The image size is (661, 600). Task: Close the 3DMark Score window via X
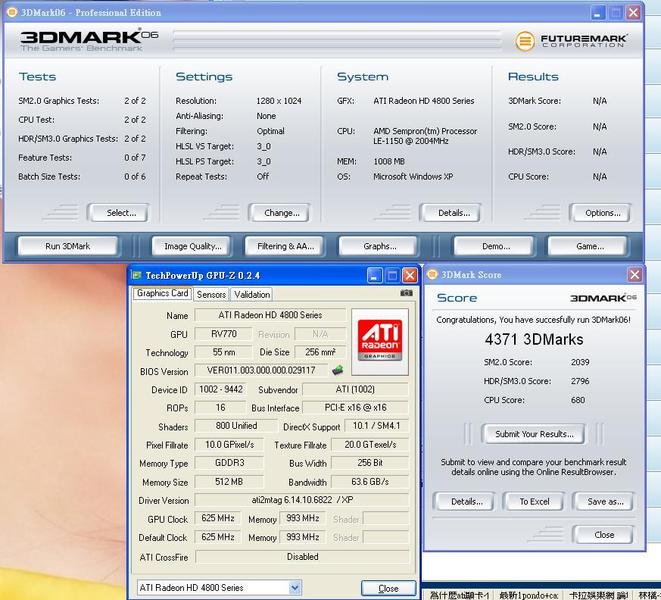pos(634,275)
